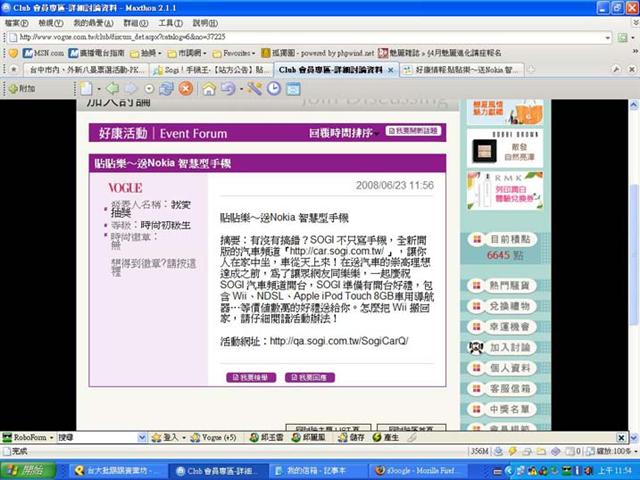Image resolution: width=640 pixels, height=480 pixels.
Task: Click the favorites star icon left of tabs
Action: pyautogui.click(x=13, y=70)
